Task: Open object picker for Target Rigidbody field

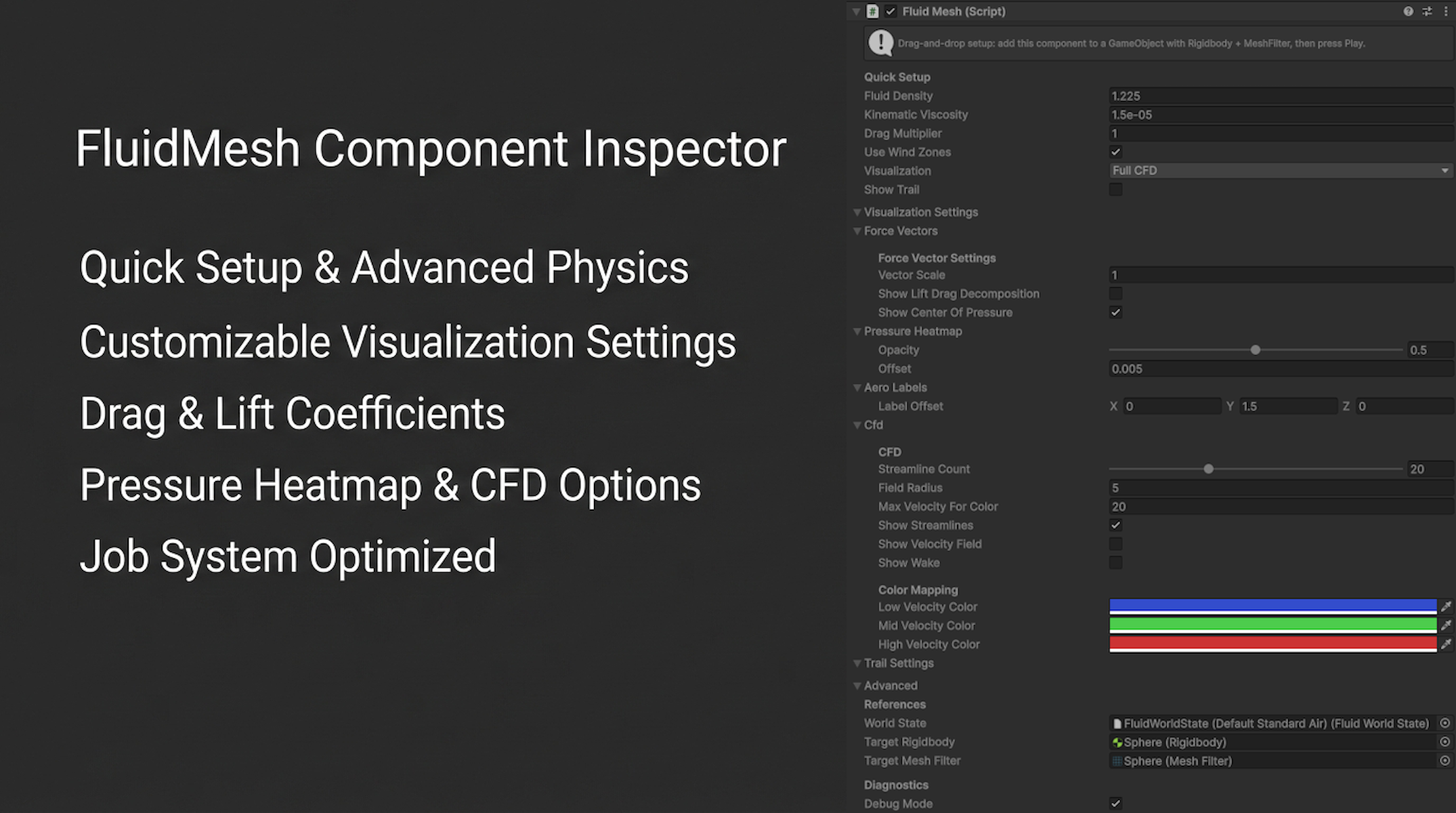Action: point(1444,743)
